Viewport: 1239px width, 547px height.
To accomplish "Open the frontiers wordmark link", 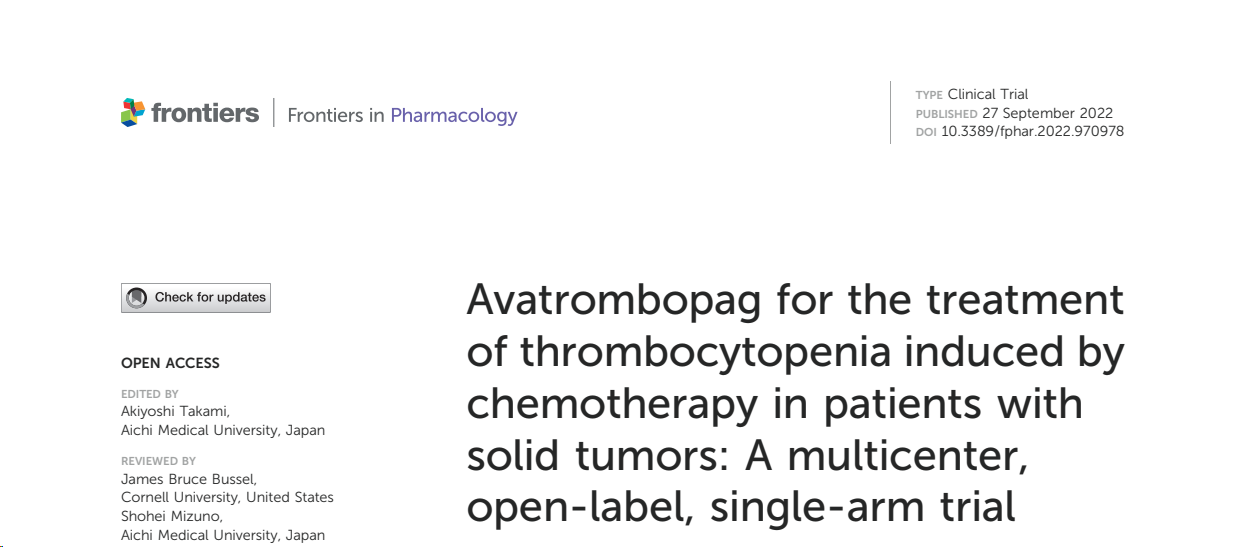I will pyautogui.click(x=205, y=113).
